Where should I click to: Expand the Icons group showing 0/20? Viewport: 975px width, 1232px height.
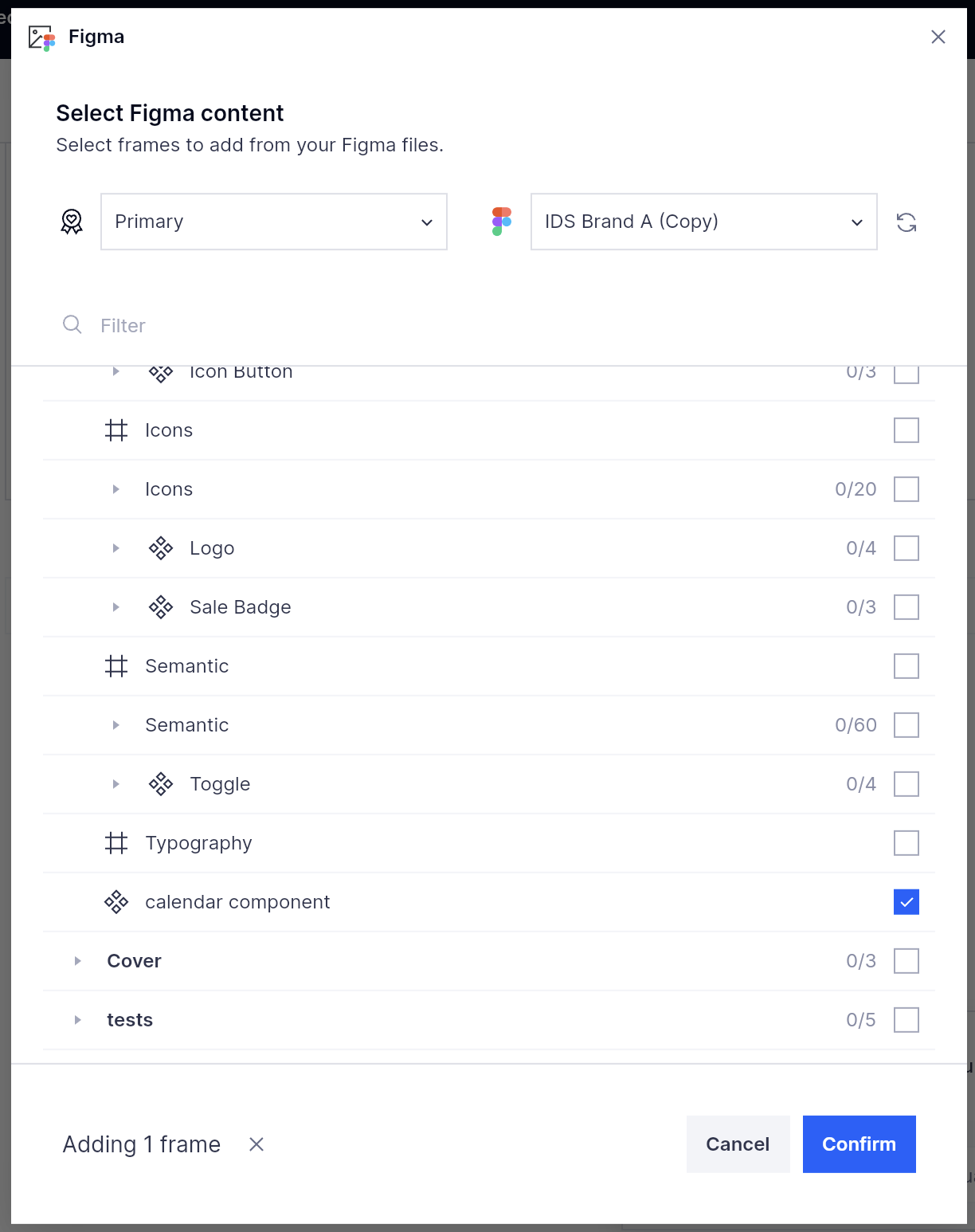[116, 488]
